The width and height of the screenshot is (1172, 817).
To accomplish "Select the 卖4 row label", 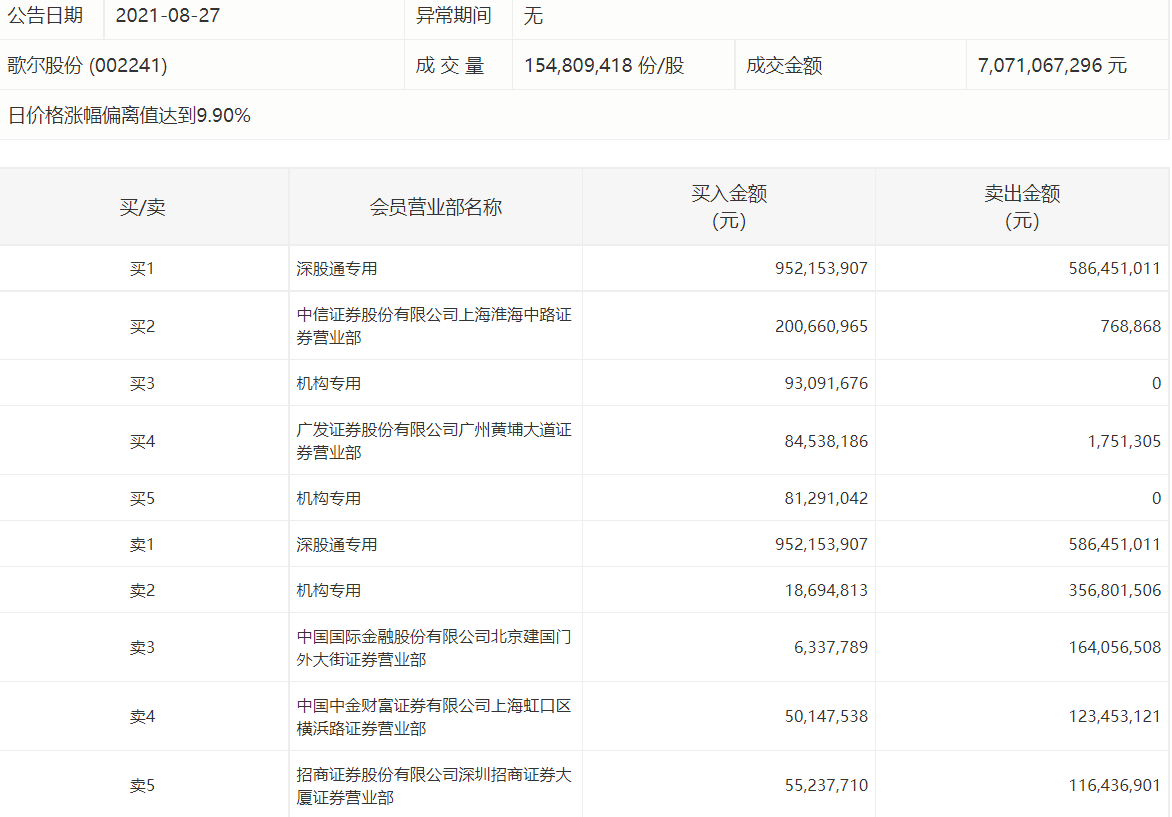I will tap(142, 717).
